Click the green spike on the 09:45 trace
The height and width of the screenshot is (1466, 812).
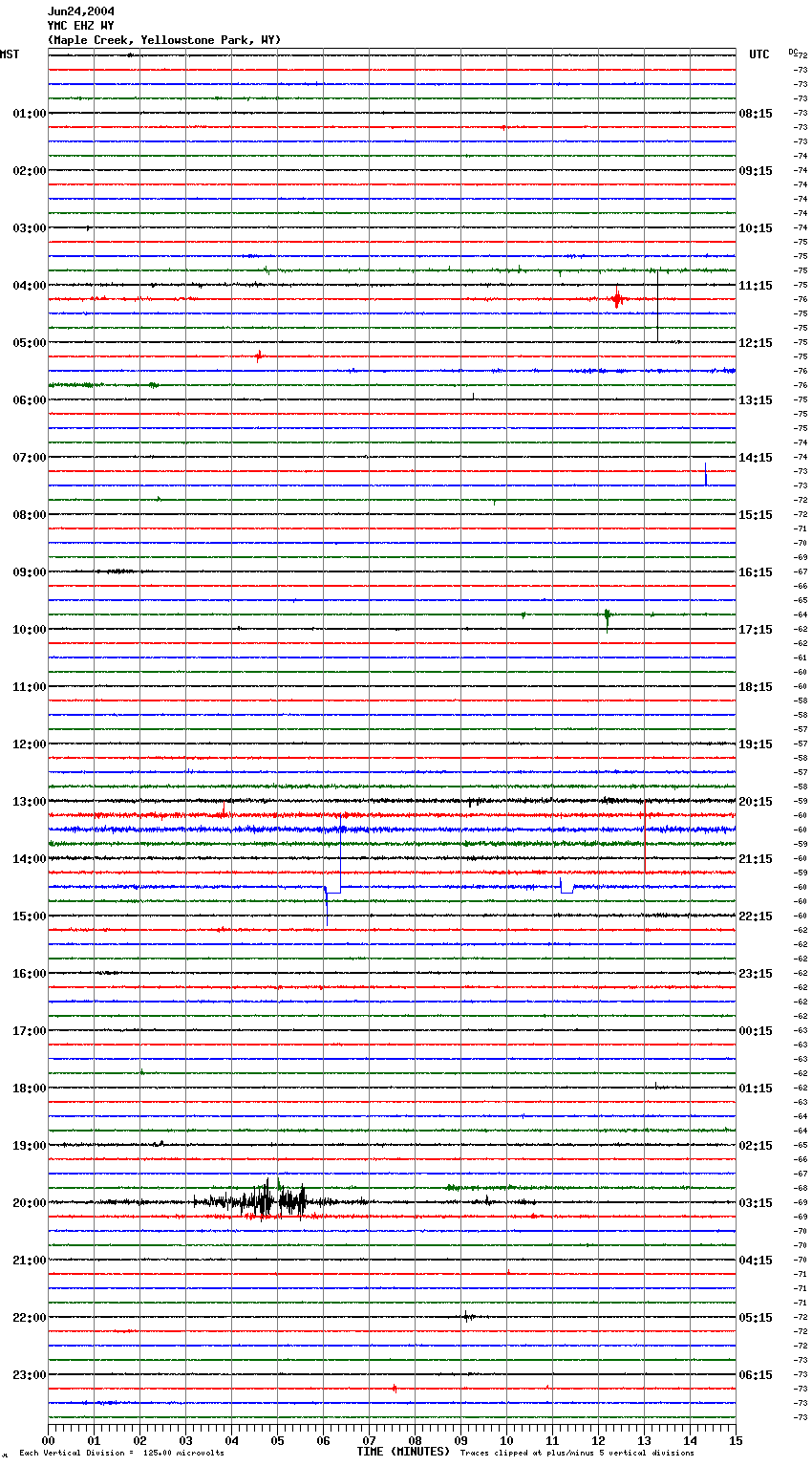[x=608, y=617]
